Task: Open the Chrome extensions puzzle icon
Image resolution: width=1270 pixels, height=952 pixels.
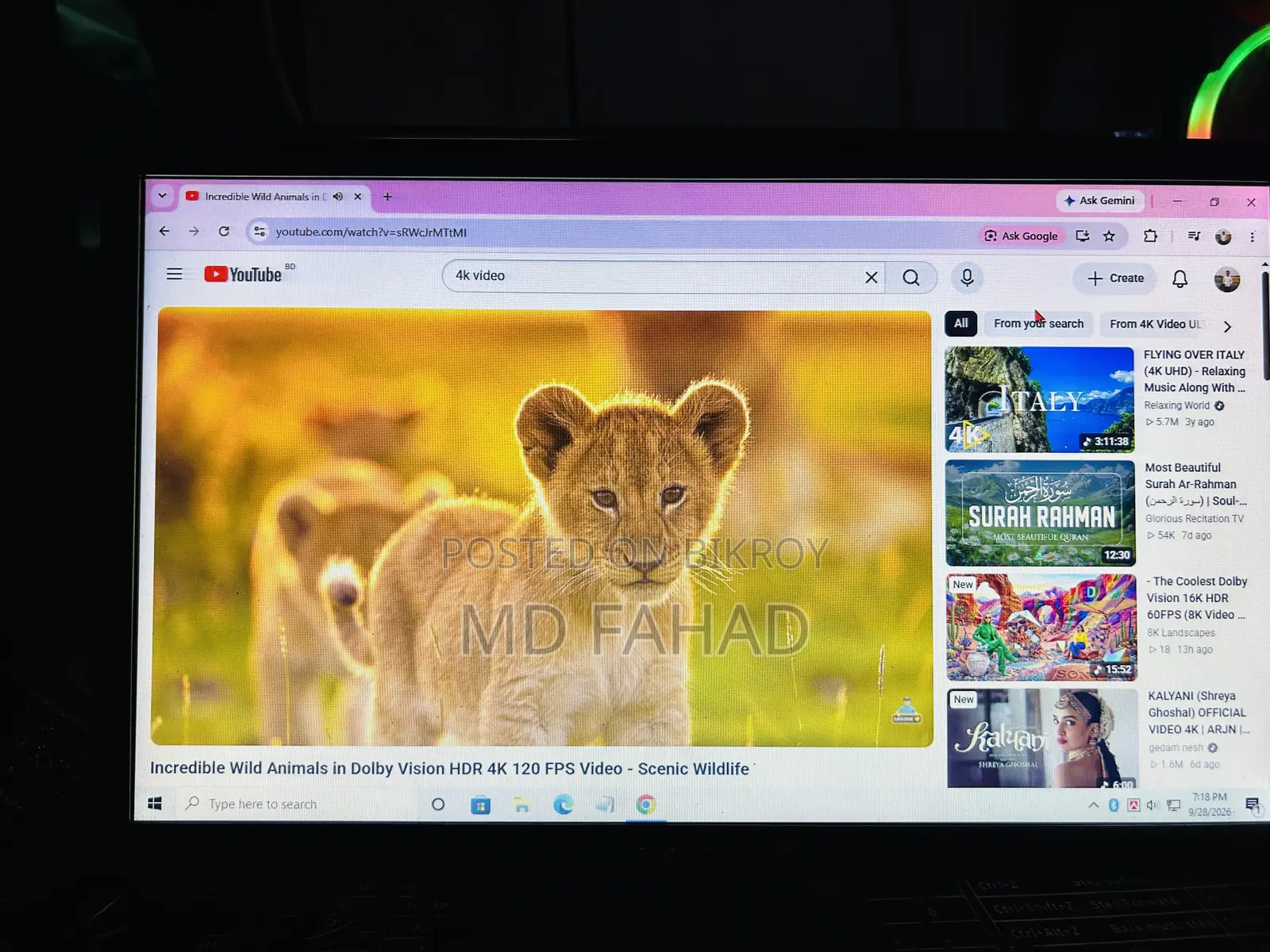Action: [1150, 236]
